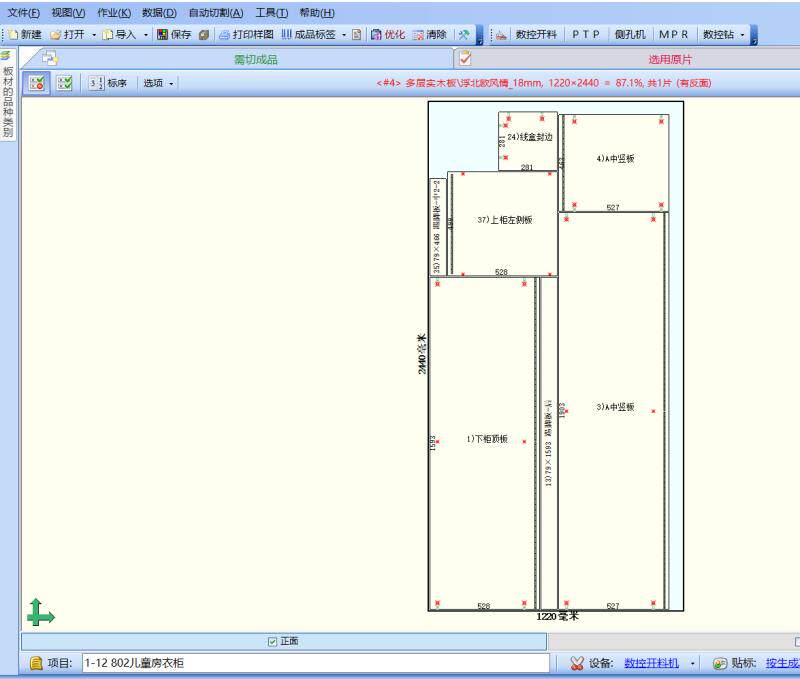
Task: Click the 新建 new file icon
Action: pos(13,35)
